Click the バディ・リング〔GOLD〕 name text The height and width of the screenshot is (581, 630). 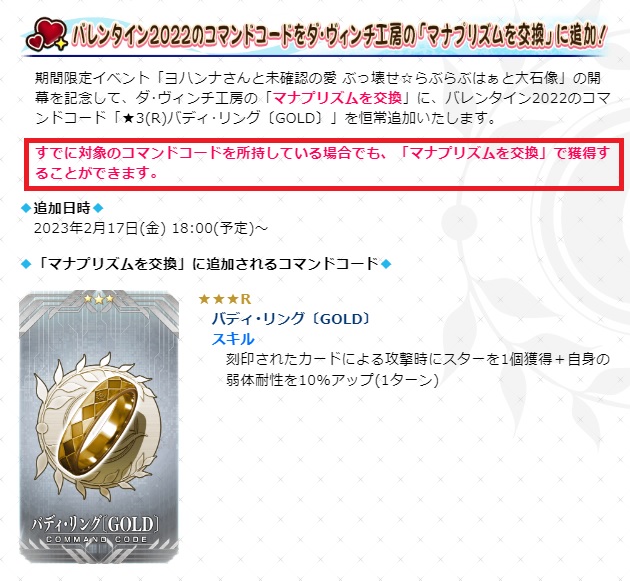[x=290, y=319]
